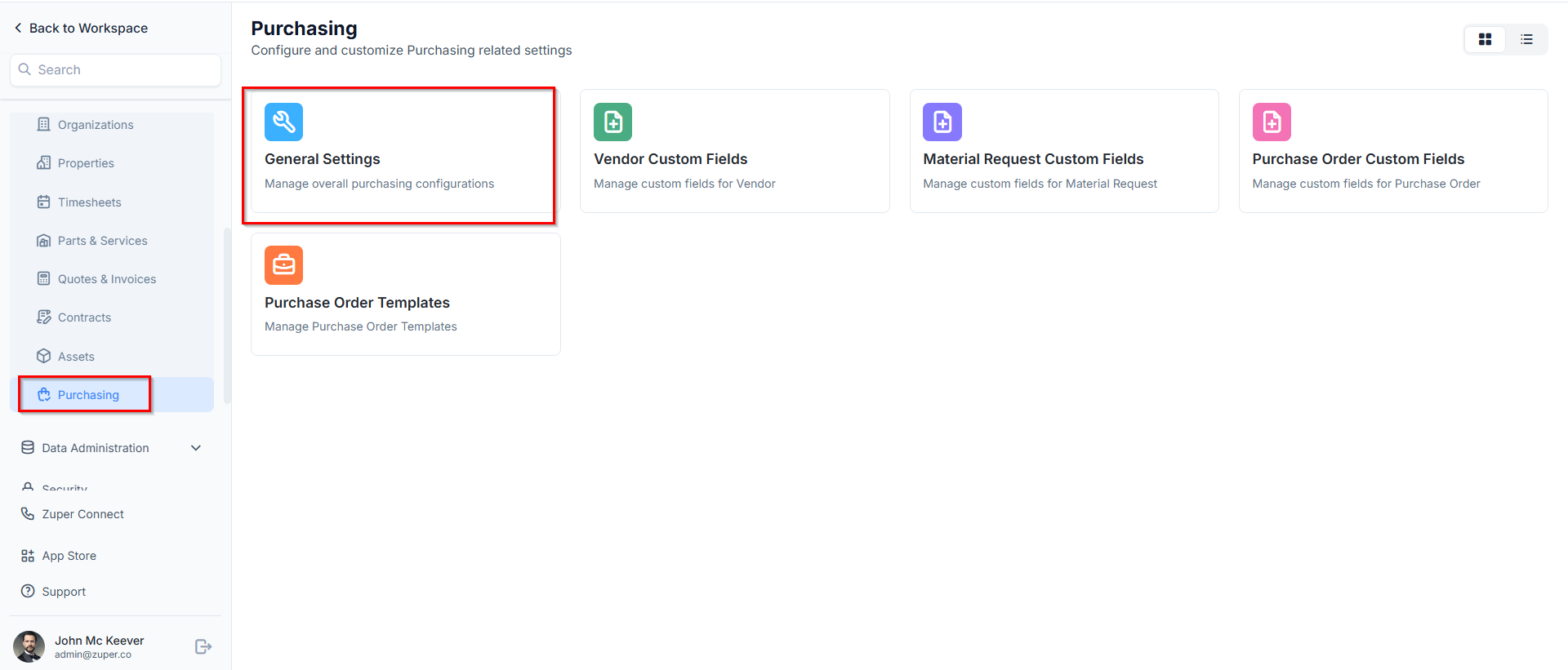Open the Purchase Order Templates card title
This screenshot has height=670, width=1568.
pyautogui.click(x=357, y=303)
